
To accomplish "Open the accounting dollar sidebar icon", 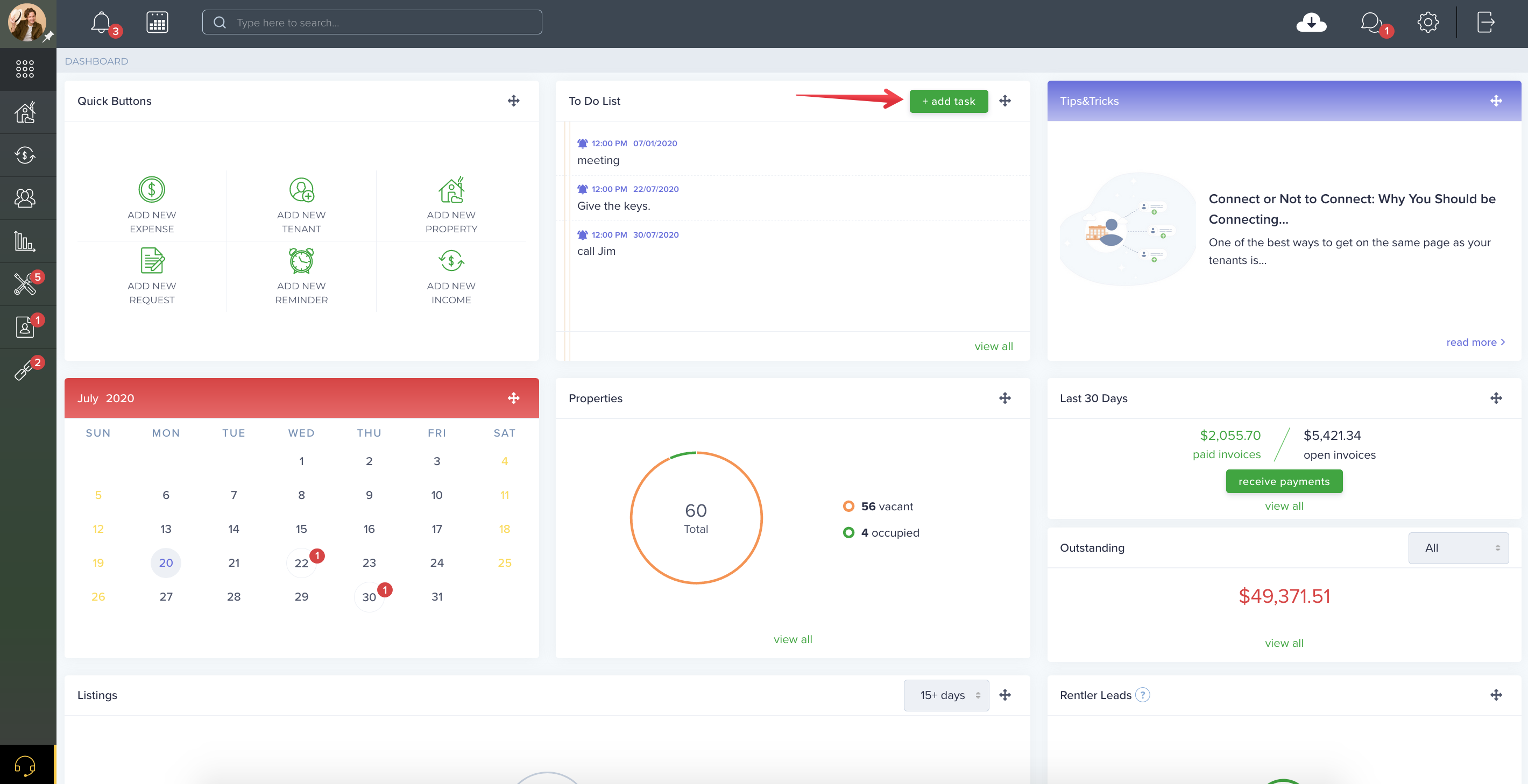I will (25, 155).
